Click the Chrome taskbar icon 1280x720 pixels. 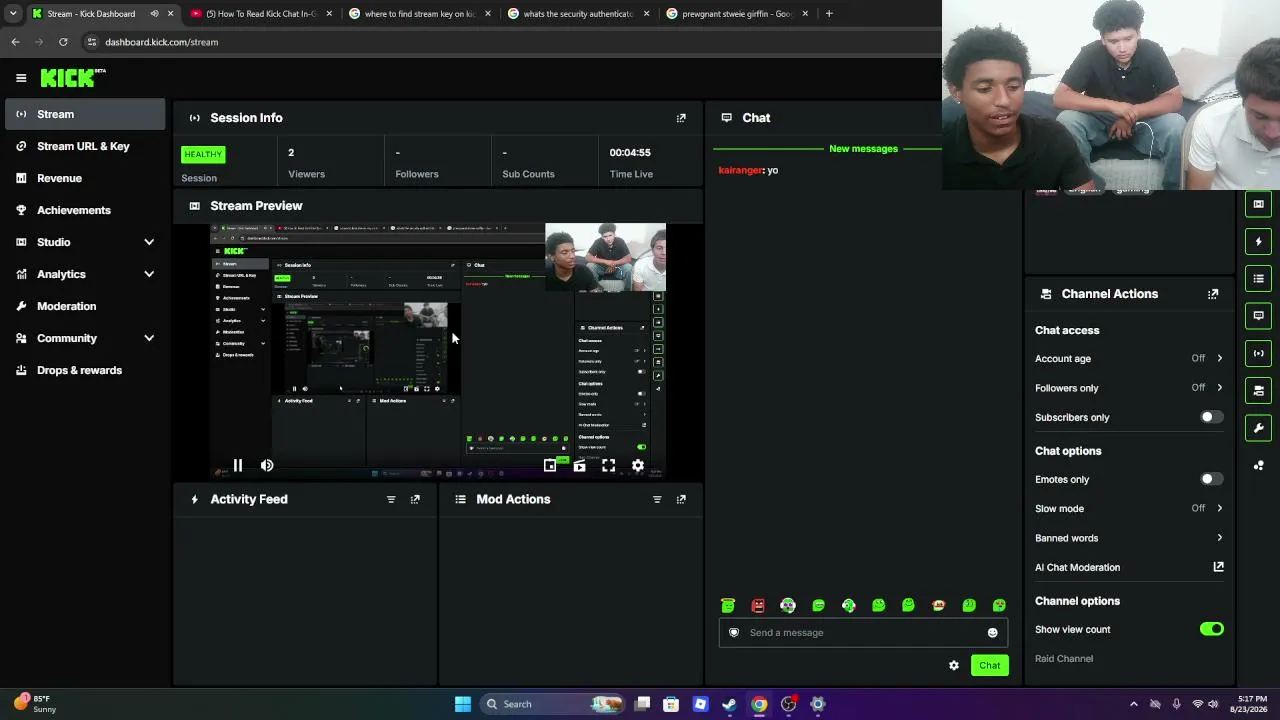[x=760, y=704]
